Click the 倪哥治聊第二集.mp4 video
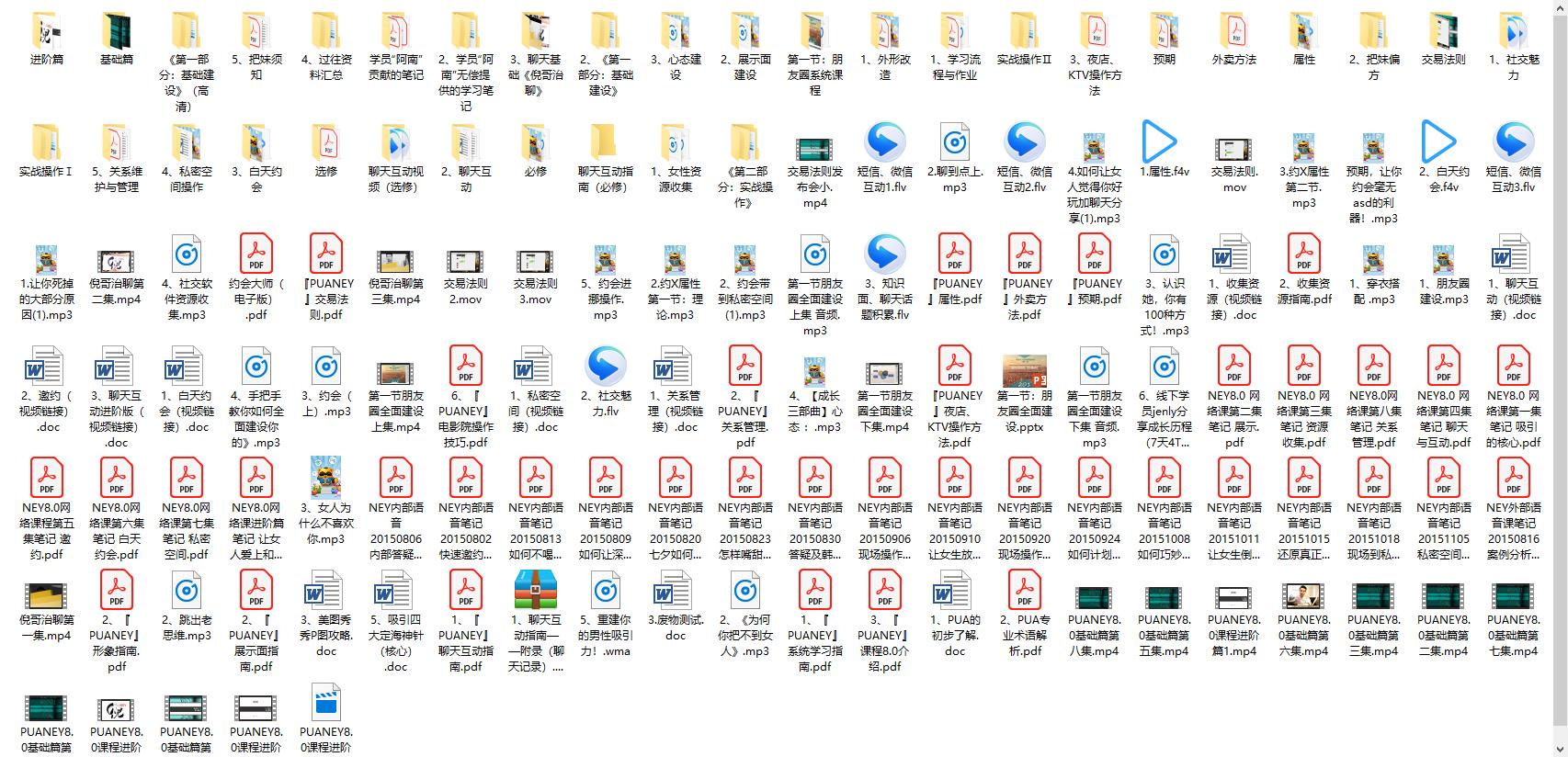Image resolution: width=1568 pixels, height=757 pixels. (117, 261)
